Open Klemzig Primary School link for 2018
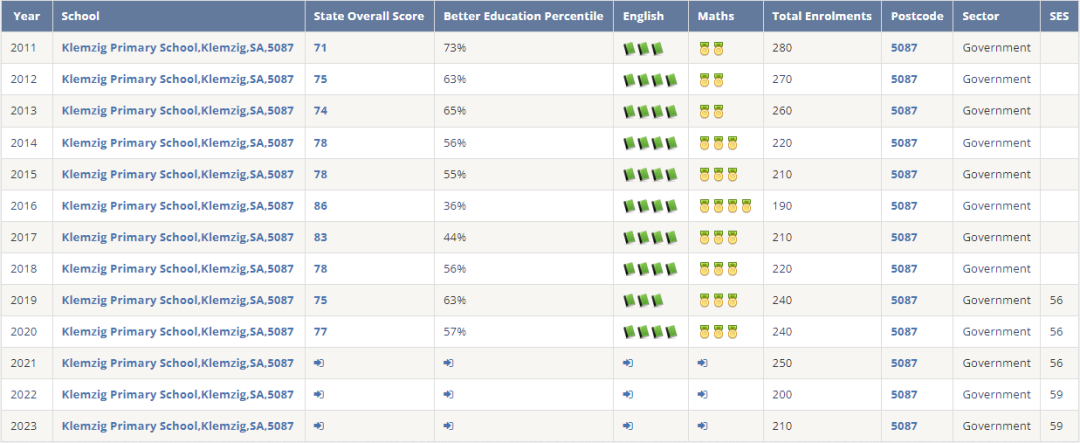This screenshot has width=1080, height=443. (178, 269)
